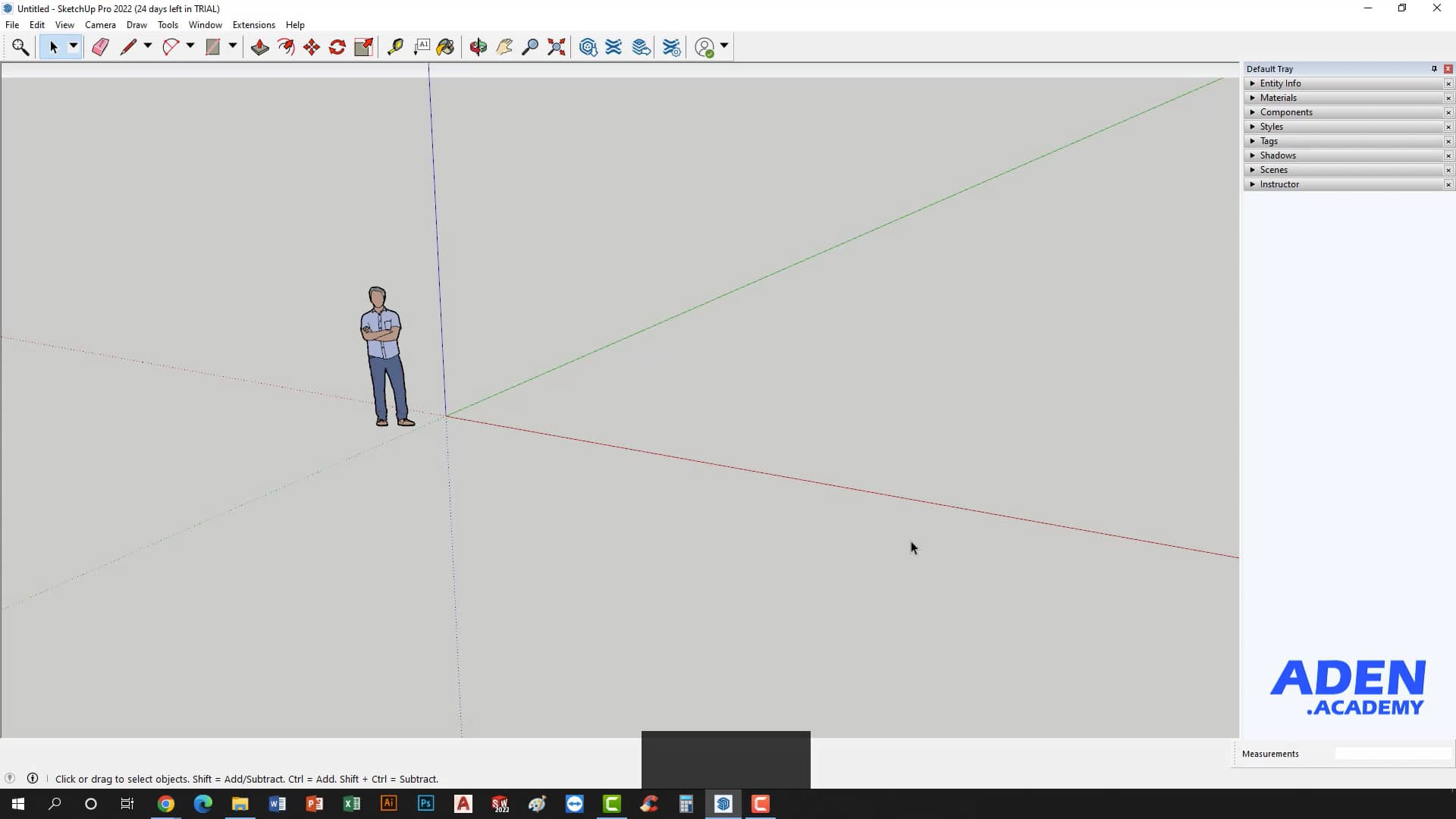Close the Instructor panel
Viewport: 1456px width, 819px height.
pos(1448,184)
